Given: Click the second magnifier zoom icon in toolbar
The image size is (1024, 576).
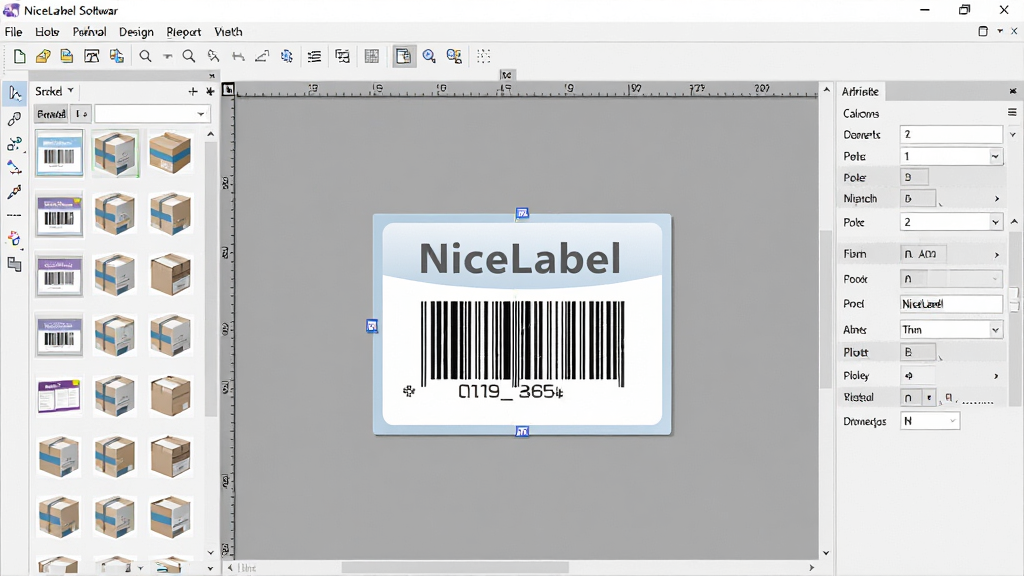Looking at the screenshot, I should coord(189,56).
